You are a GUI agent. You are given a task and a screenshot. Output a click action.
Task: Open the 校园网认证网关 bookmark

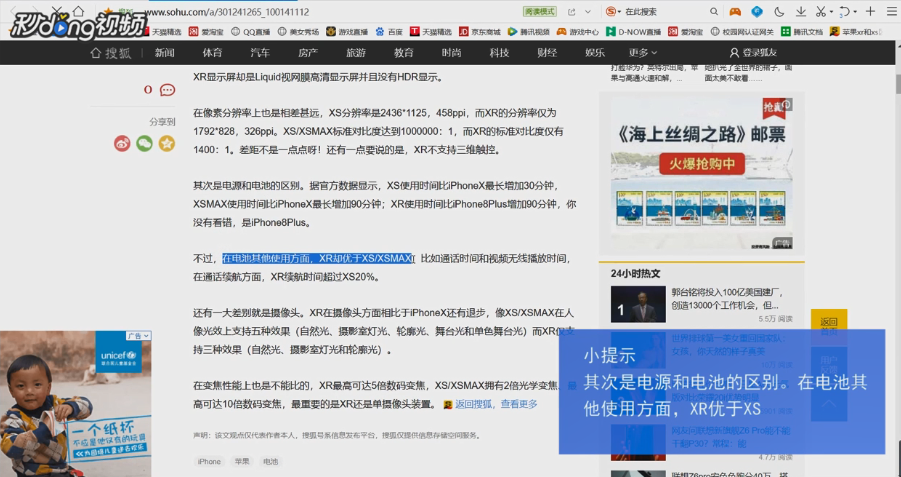tap(742, 32)
